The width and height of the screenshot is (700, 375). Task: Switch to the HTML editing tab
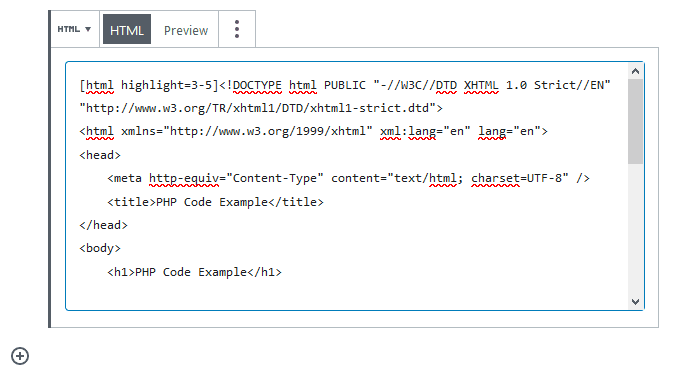pos(127,29)
